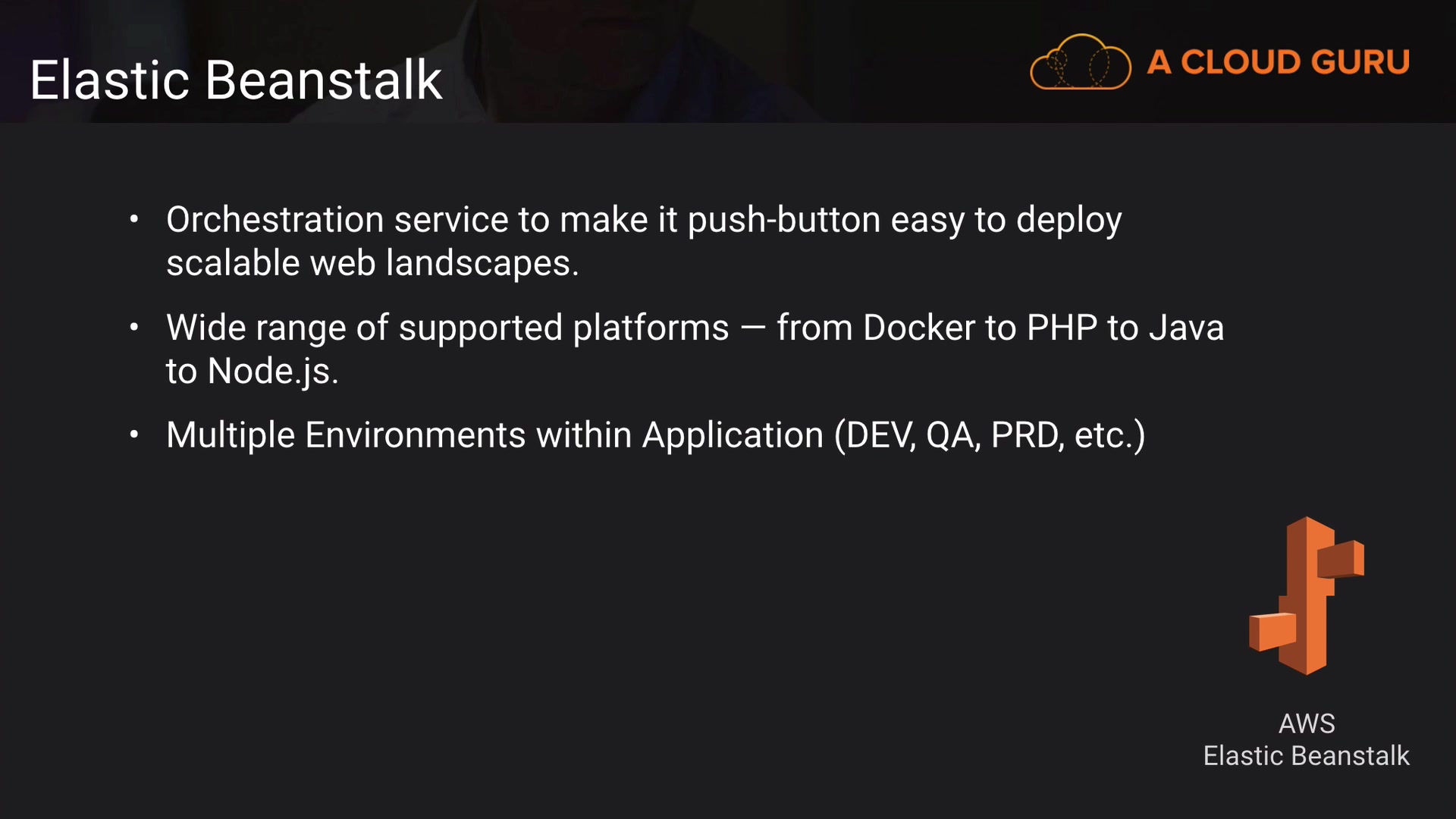1456x819 pixels.
Task: Click the second bullet point dot
Action: coord(134,328)
